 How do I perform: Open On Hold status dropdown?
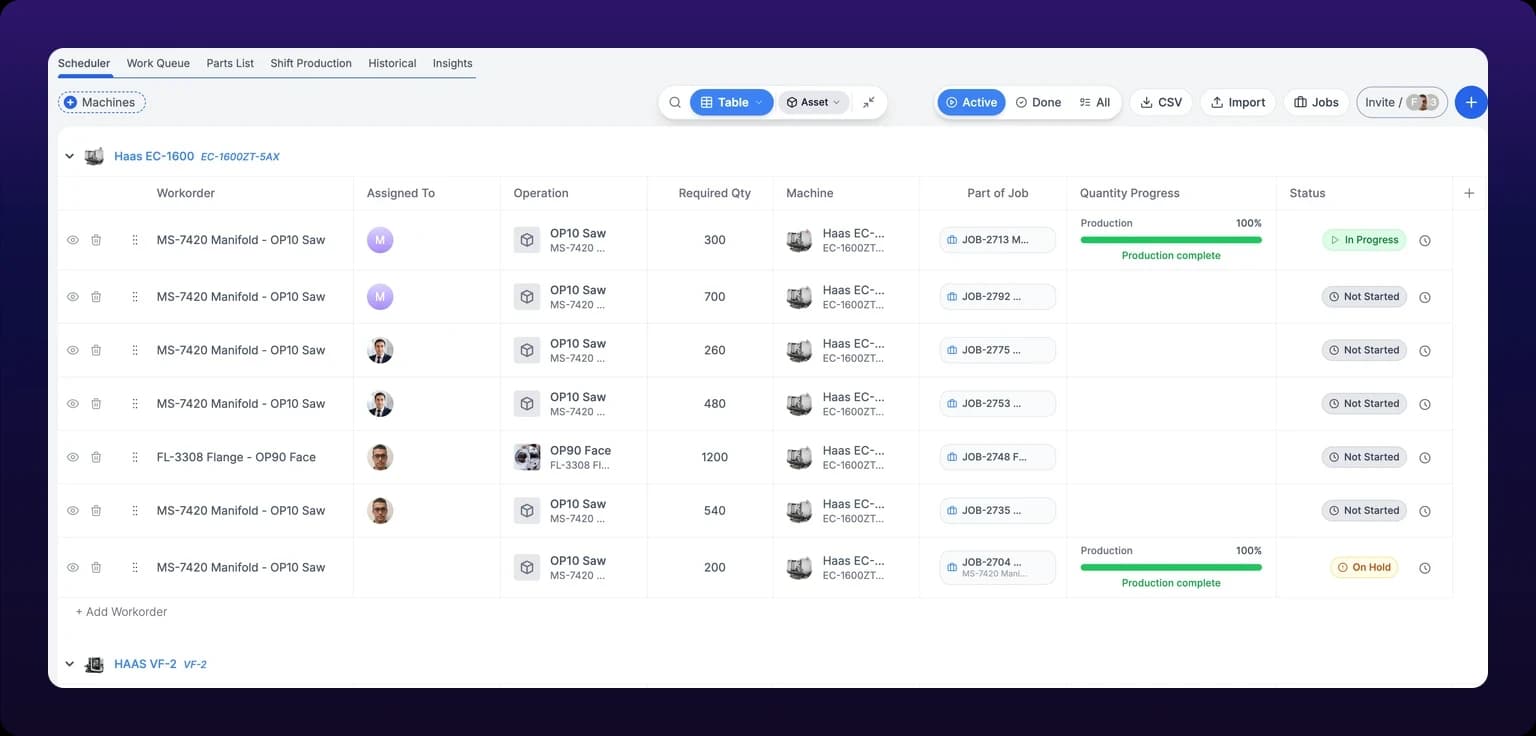[1364, 567]
